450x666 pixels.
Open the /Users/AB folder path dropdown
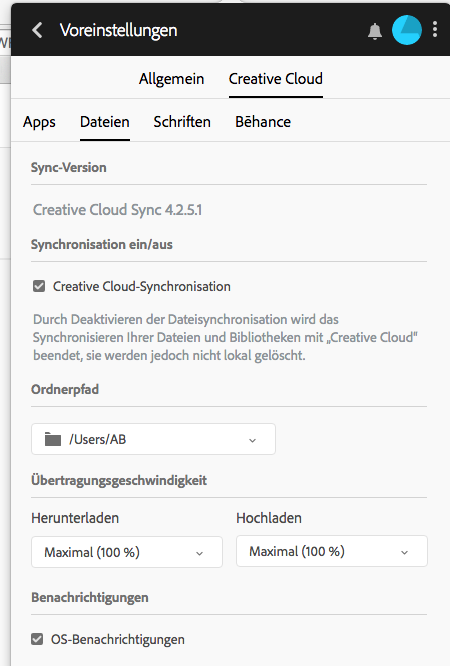[153, 439]
